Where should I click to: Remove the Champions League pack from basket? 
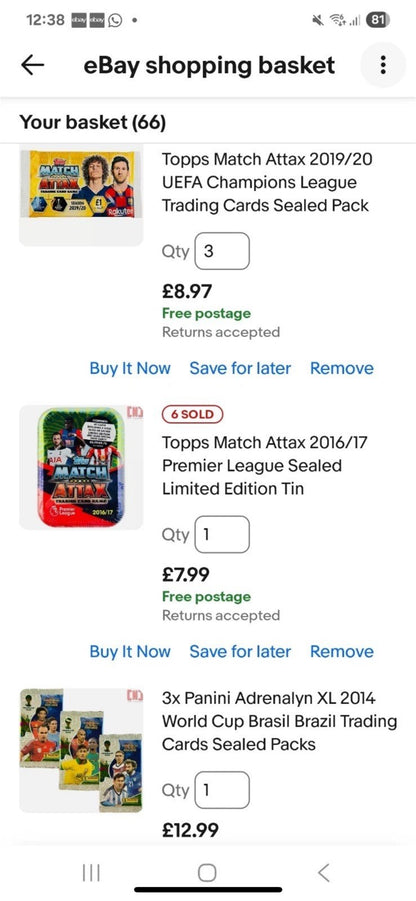(x=342, y=368)
